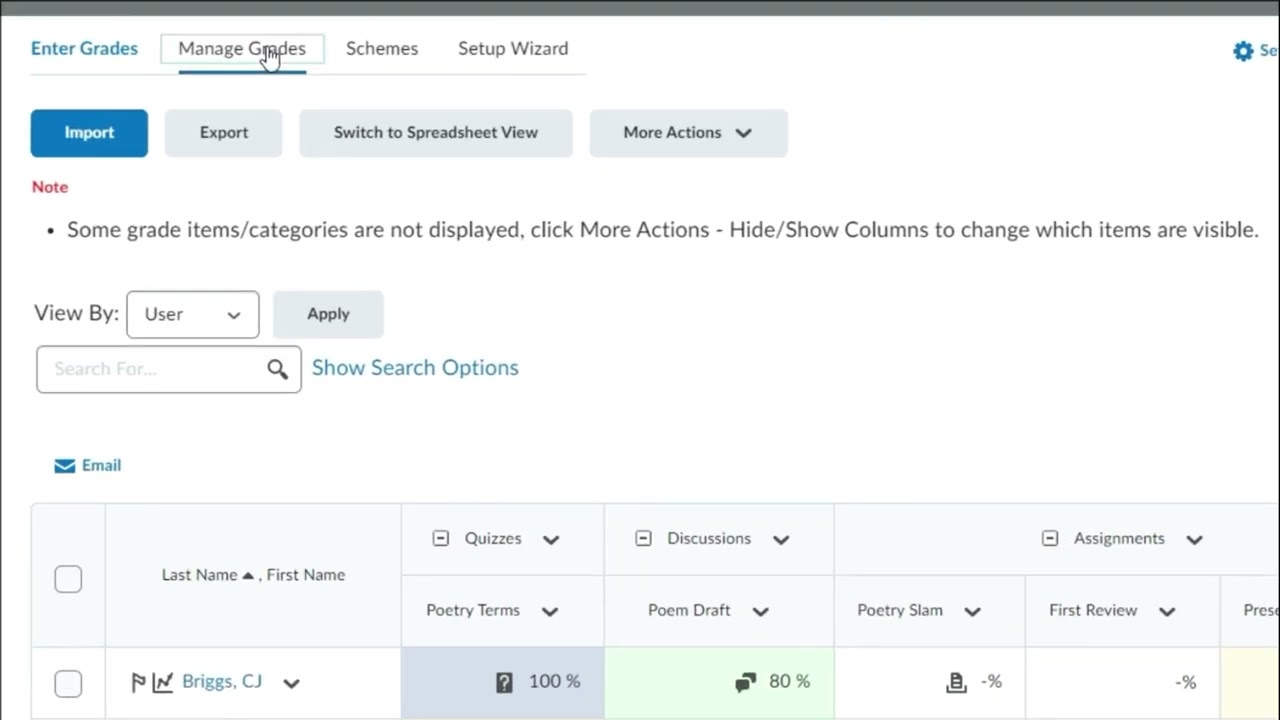Click the Email envelope icon

pos(65,466)
